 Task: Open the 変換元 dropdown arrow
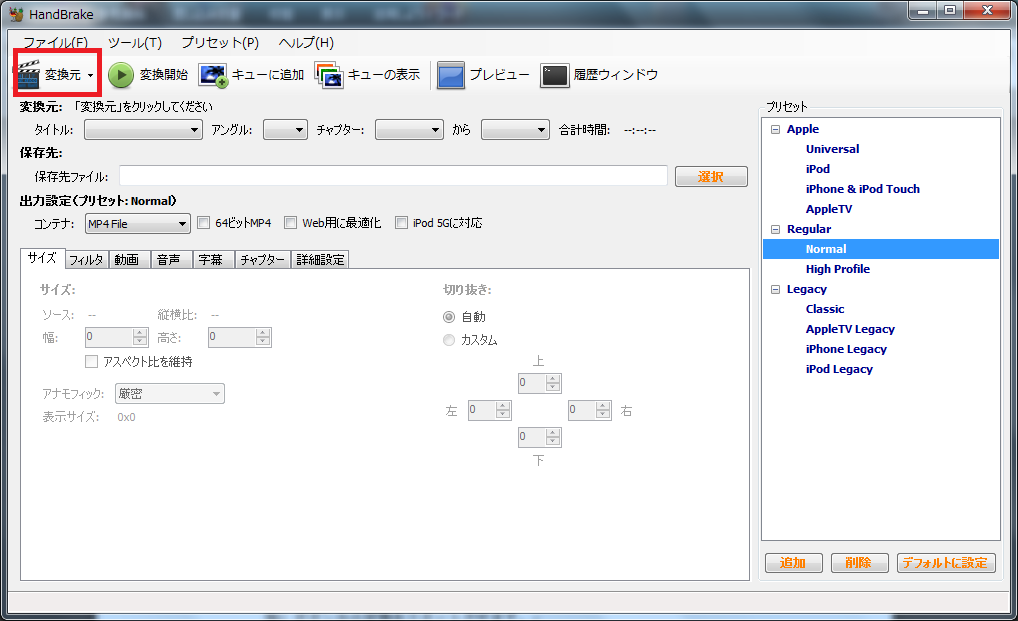[x=90, y=75]
